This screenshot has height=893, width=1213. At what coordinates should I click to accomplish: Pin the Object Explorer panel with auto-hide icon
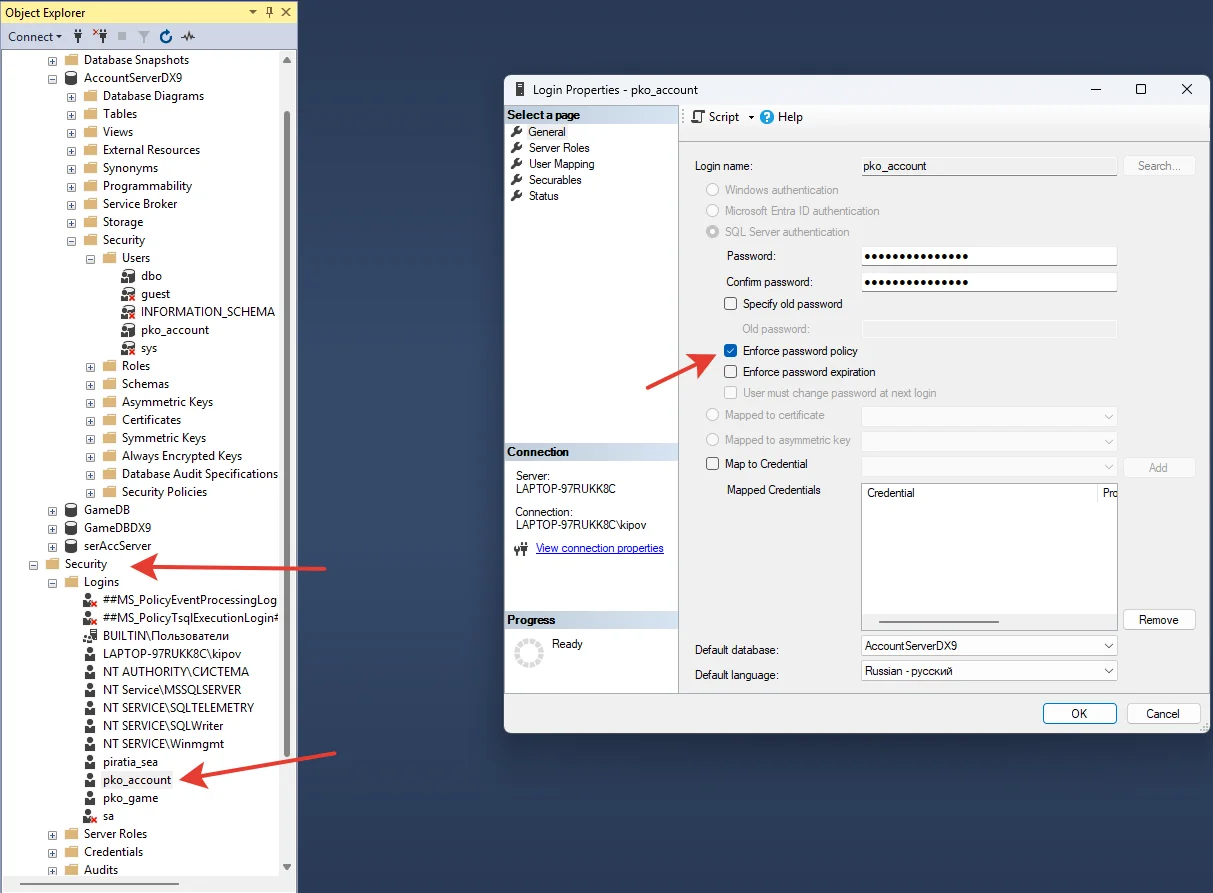(x=270, y=12)
